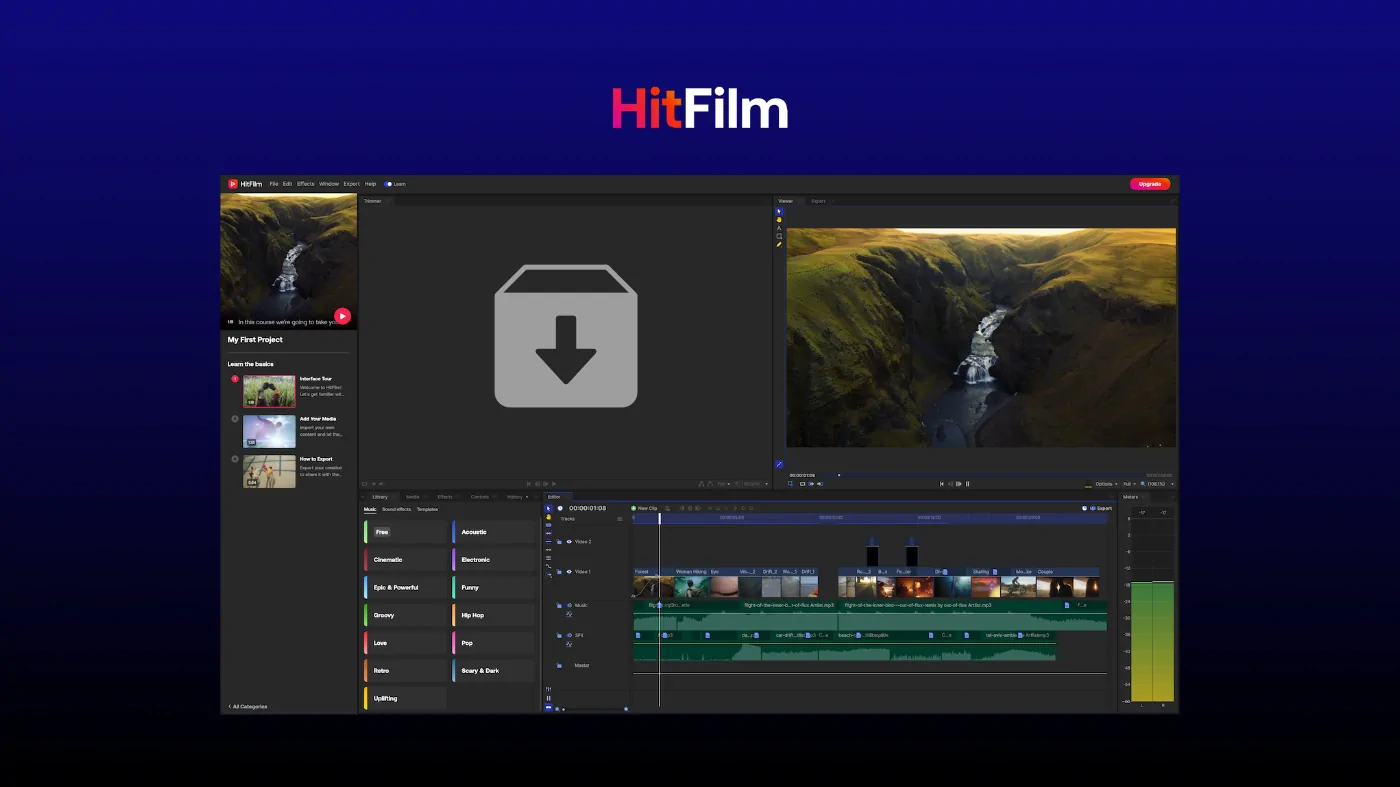Open the Edit menu
The width and height of the screenshot is (1400, 787).
(287, 184)
